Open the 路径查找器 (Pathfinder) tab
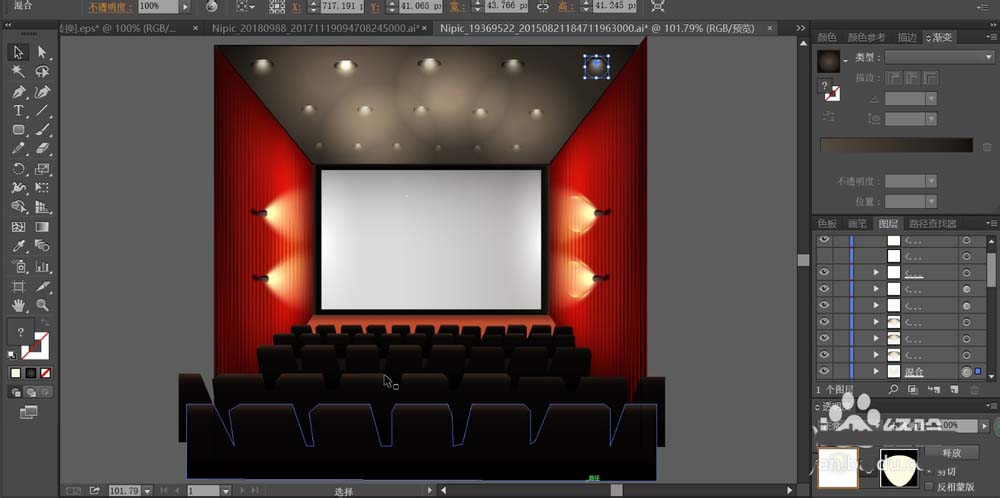Viewport: 1000px width, 498px height. (x=932, y=224)
